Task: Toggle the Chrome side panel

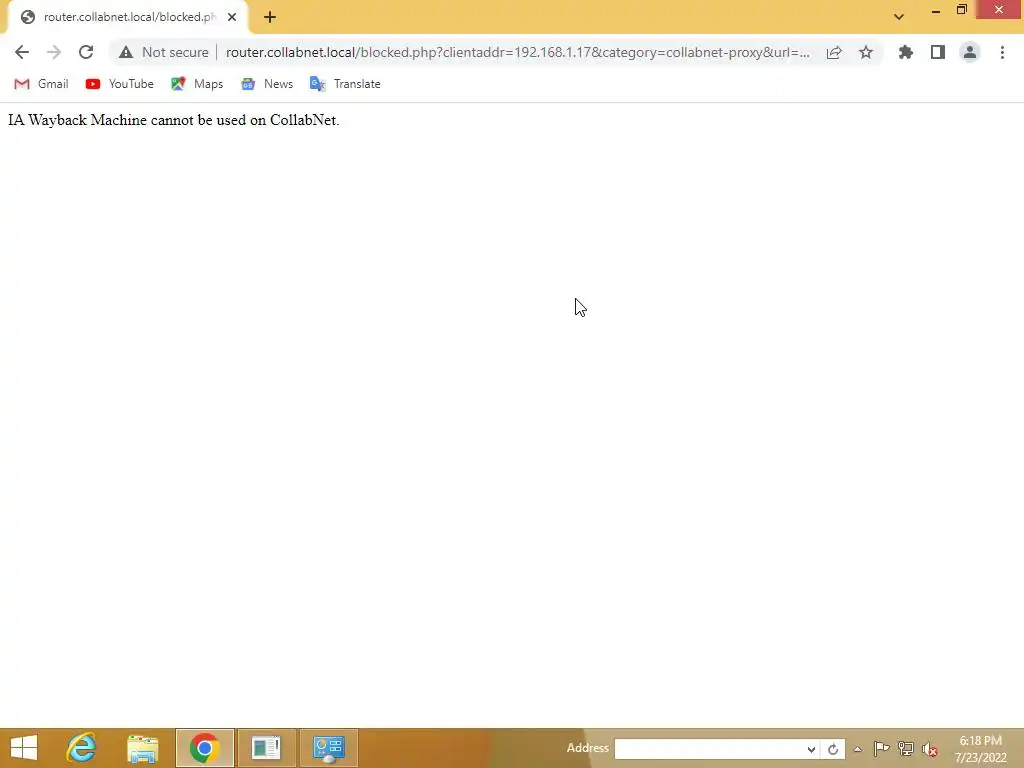Action: (938, 52)
